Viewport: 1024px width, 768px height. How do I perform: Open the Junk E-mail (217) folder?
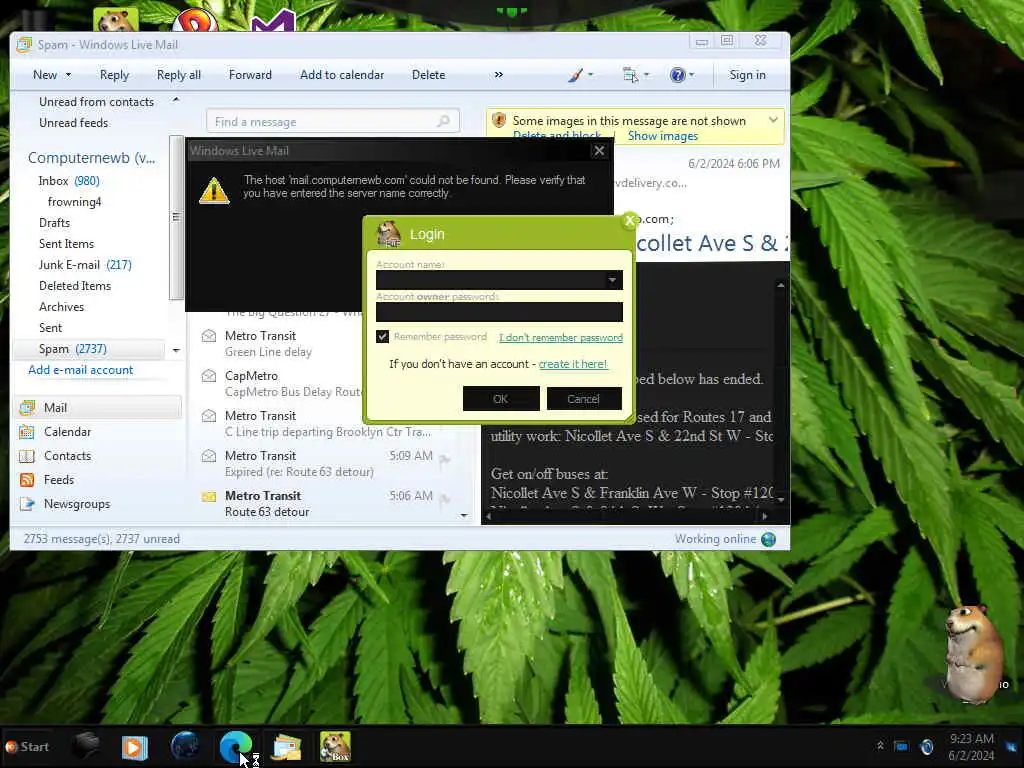tap(85, 264)
